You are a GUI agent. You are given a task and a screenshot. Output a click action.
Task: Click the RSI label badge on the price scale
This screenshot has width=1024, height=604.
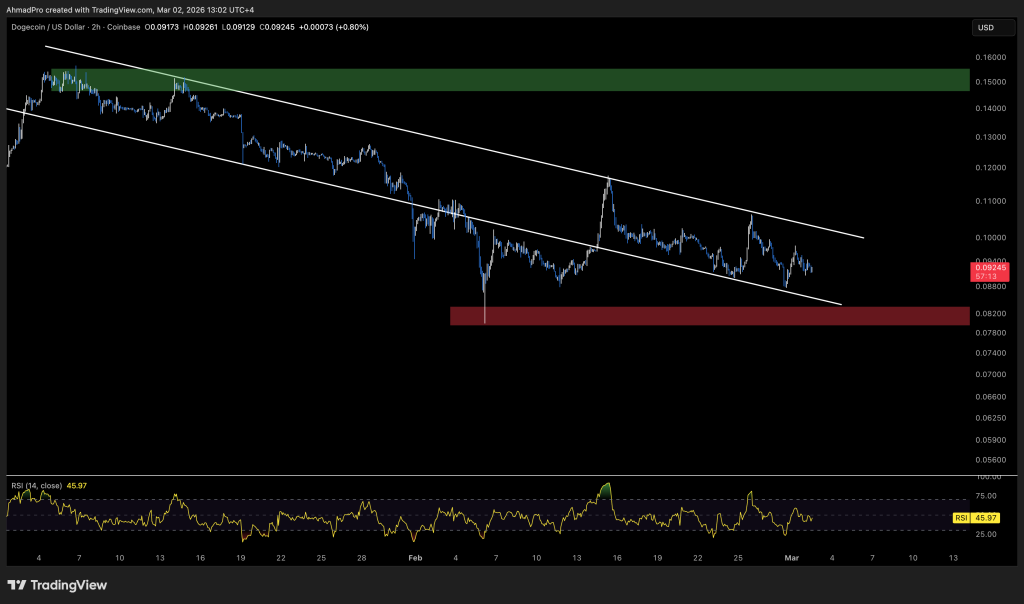click(962, 518)
